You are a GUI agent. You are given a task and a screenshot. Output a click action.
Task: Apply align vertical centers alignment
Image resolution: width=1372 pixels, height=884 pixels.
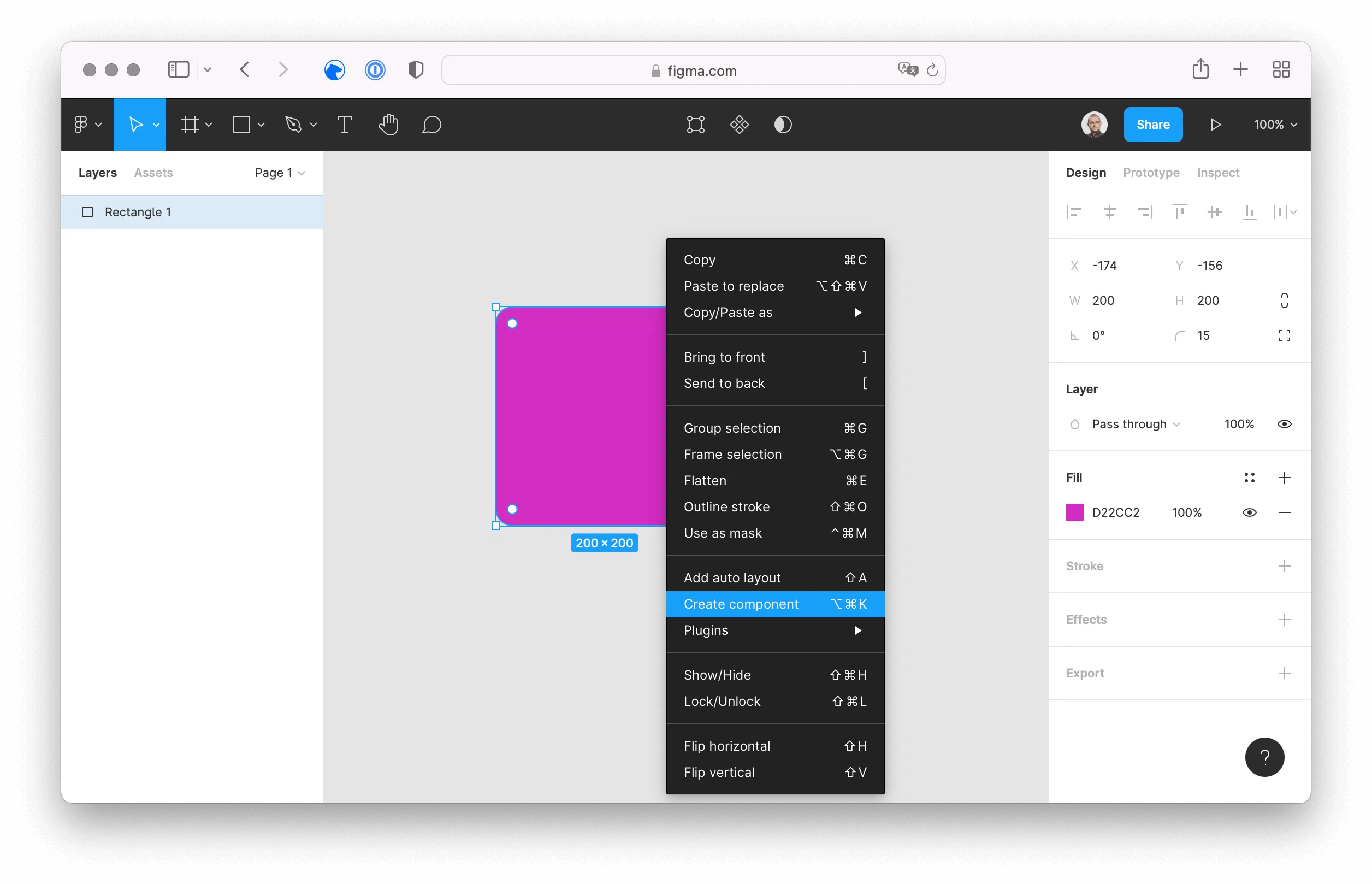coord(1214,213)
